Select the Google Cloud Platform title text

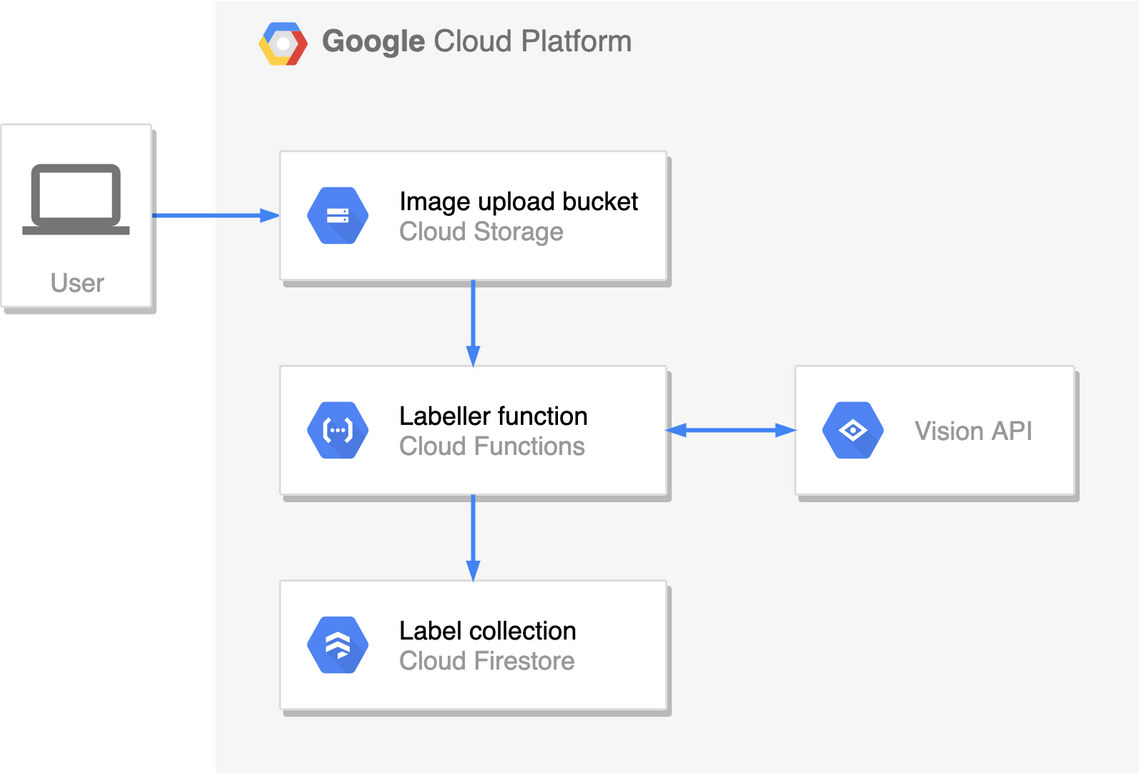(x=476, y=42)
